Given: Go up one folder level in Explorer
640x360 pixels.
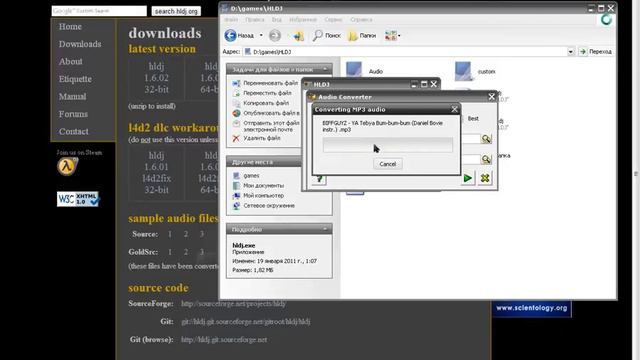Looking at the screenshot, I should click(299, 36).
